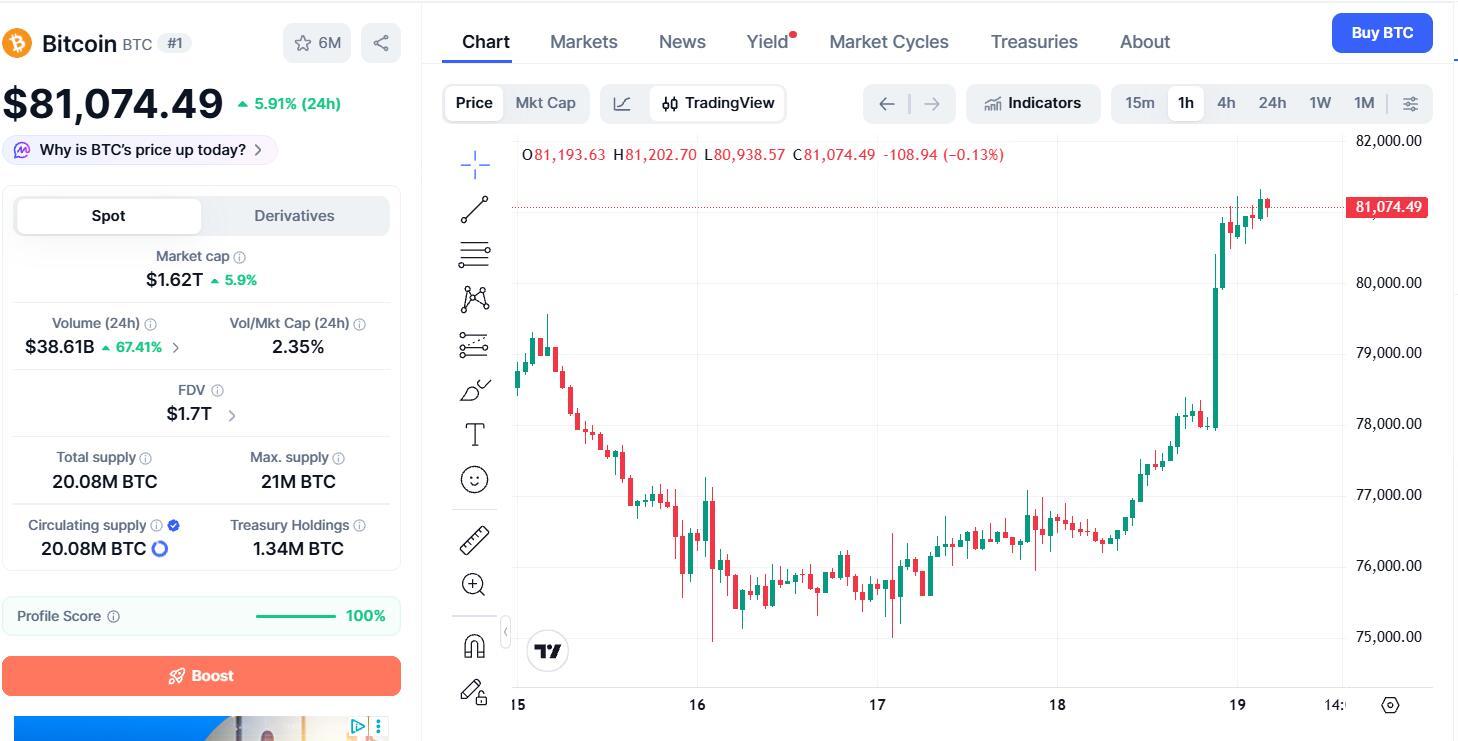Switch to simple line chart icon

pyautogui.click(x=623, y=103)
